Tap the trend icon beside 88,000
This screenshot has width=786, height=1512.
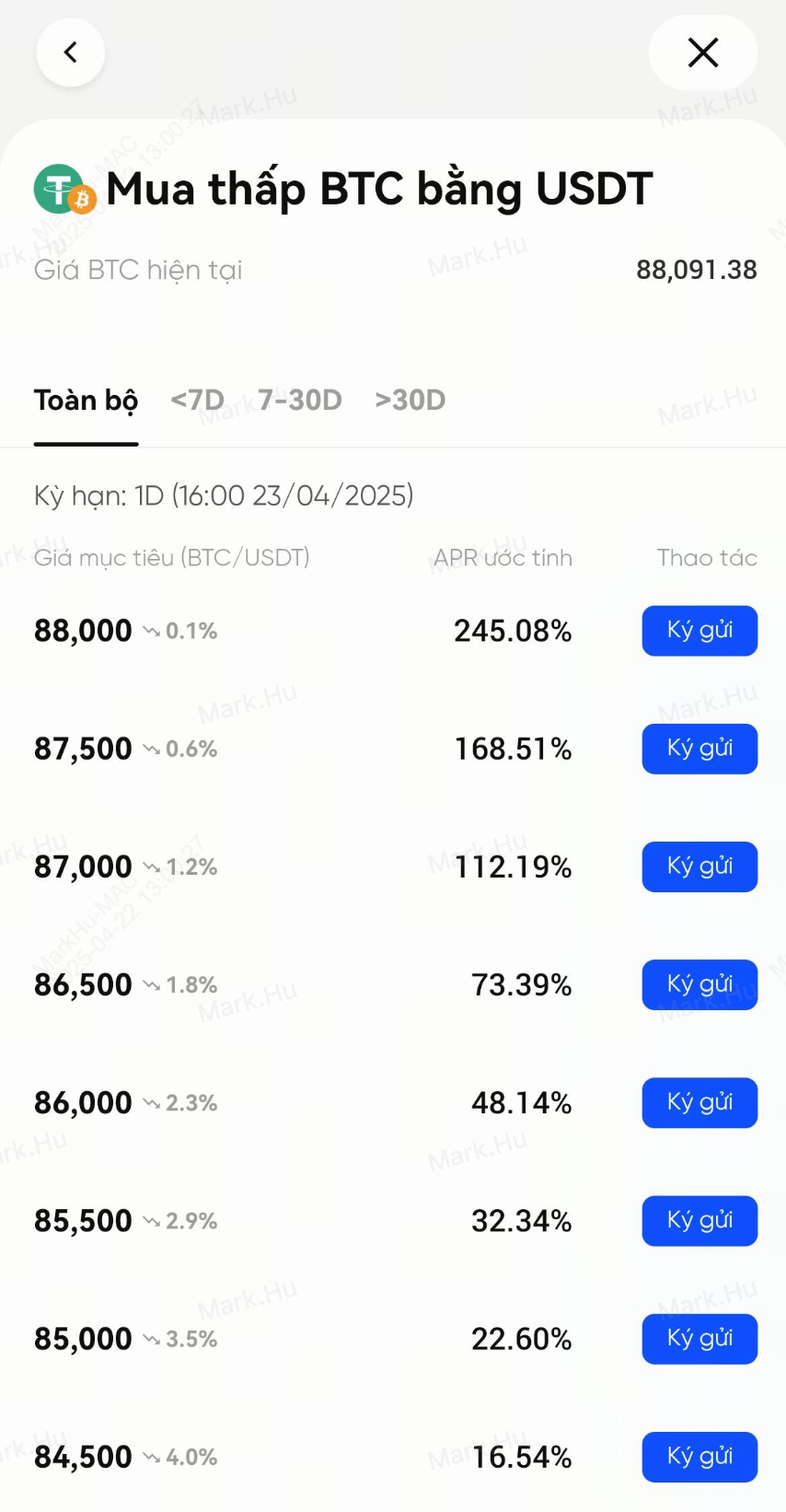151,632
